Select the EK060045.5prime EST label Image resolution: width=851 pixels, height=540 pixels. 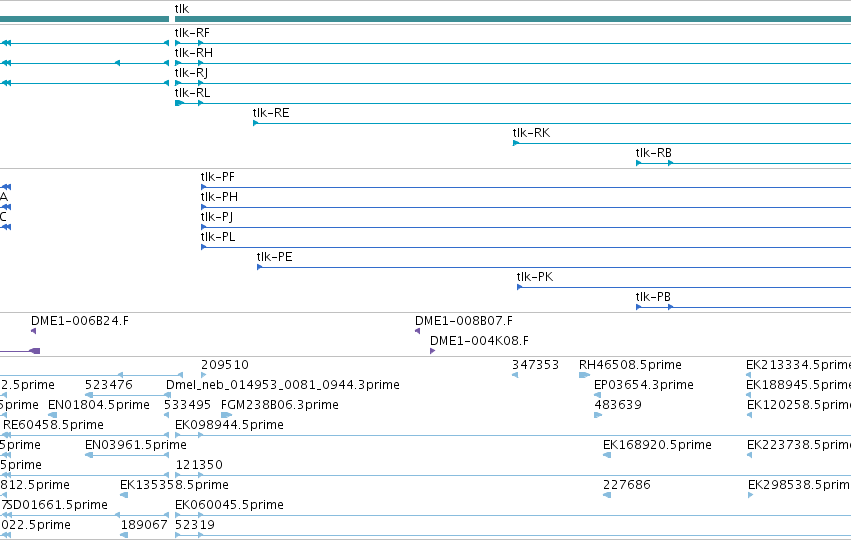pos(229,505)
